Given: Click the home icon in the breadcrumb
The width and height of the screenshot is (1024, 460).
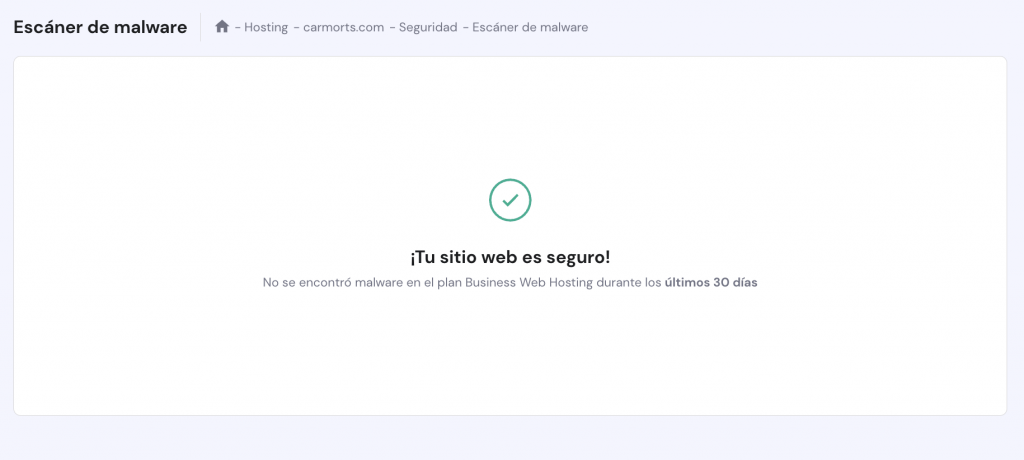Looking at the screenshot, I should pyautogui.click(x=222, y=27).
